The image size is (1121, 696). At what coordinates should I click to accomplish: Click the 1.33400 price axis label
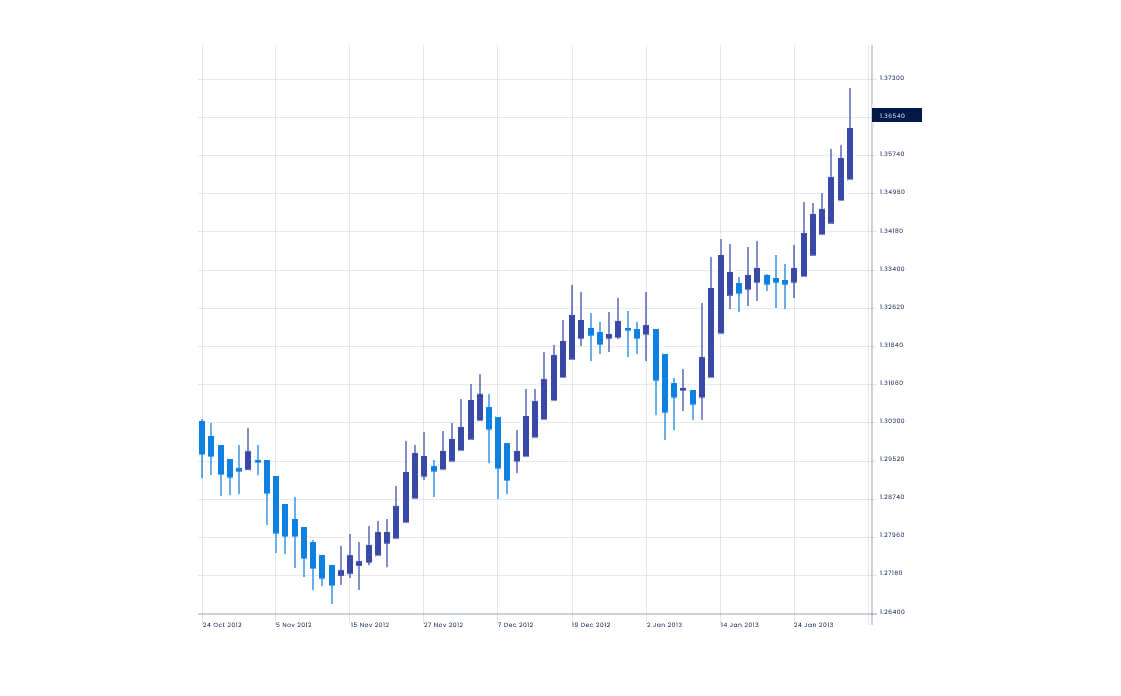click(x=892, y=269)
